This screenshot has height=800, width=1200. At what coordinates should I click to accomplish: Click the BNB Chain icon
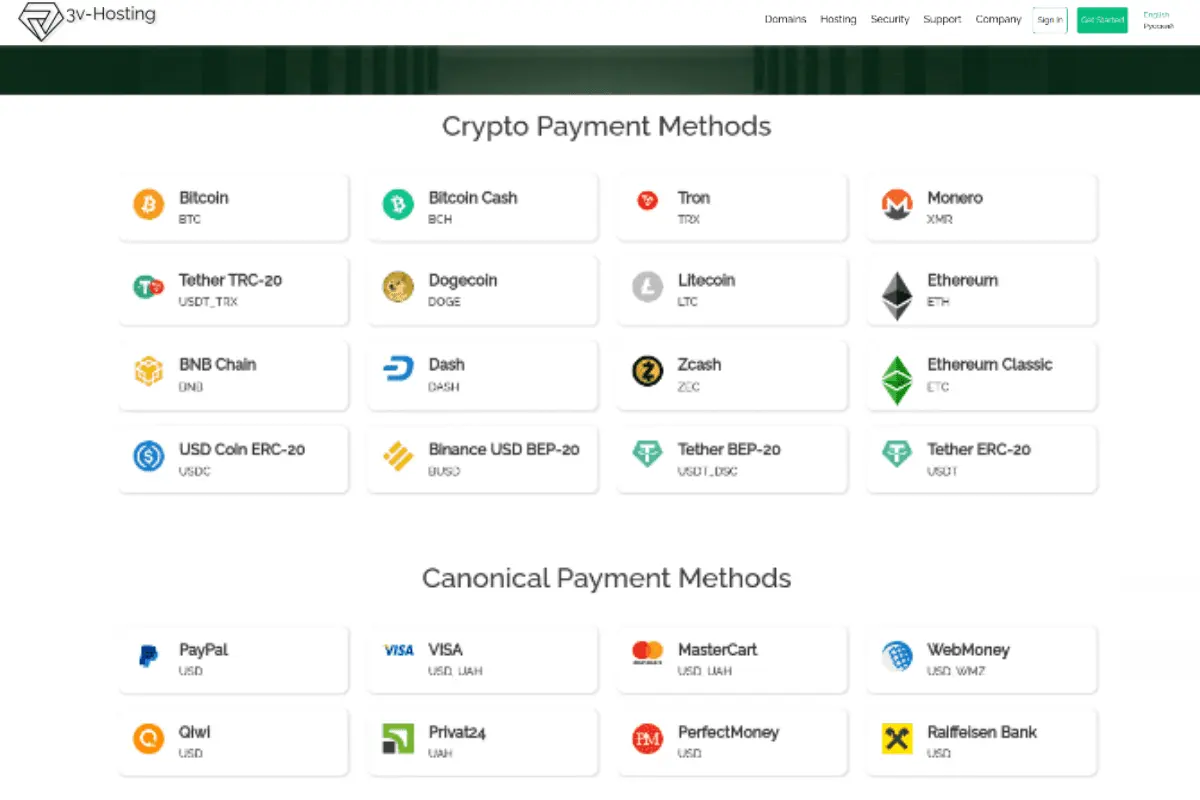pyautogui.click(x=148, y=371)
